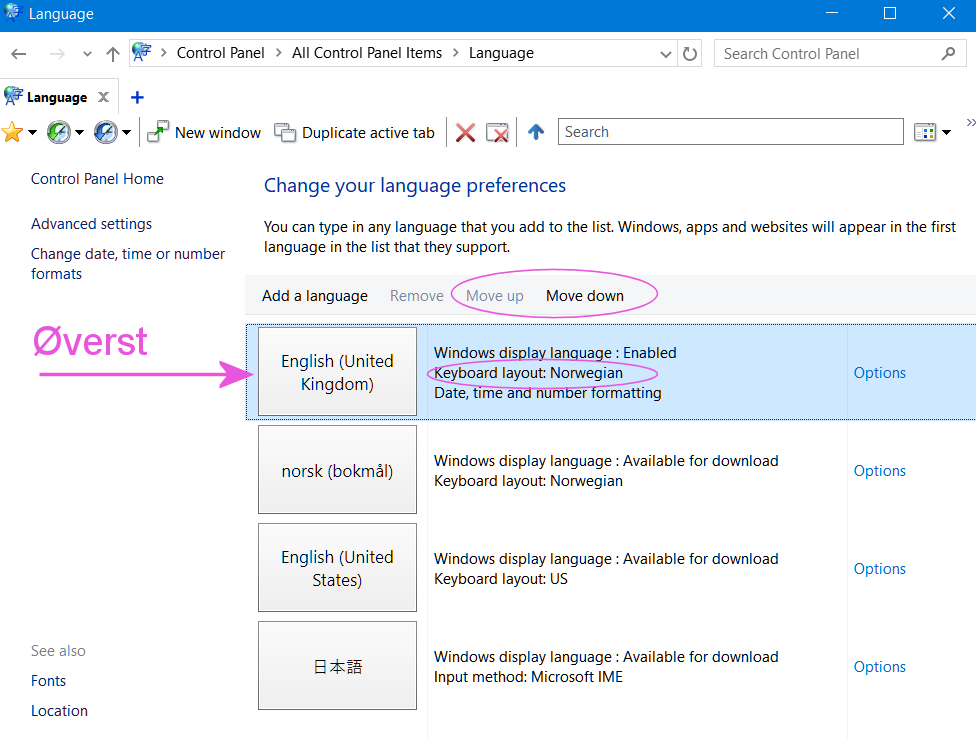Expand the address bar history dropdown
This screenshot has height=738, width=976.
[x=665, y=54]
